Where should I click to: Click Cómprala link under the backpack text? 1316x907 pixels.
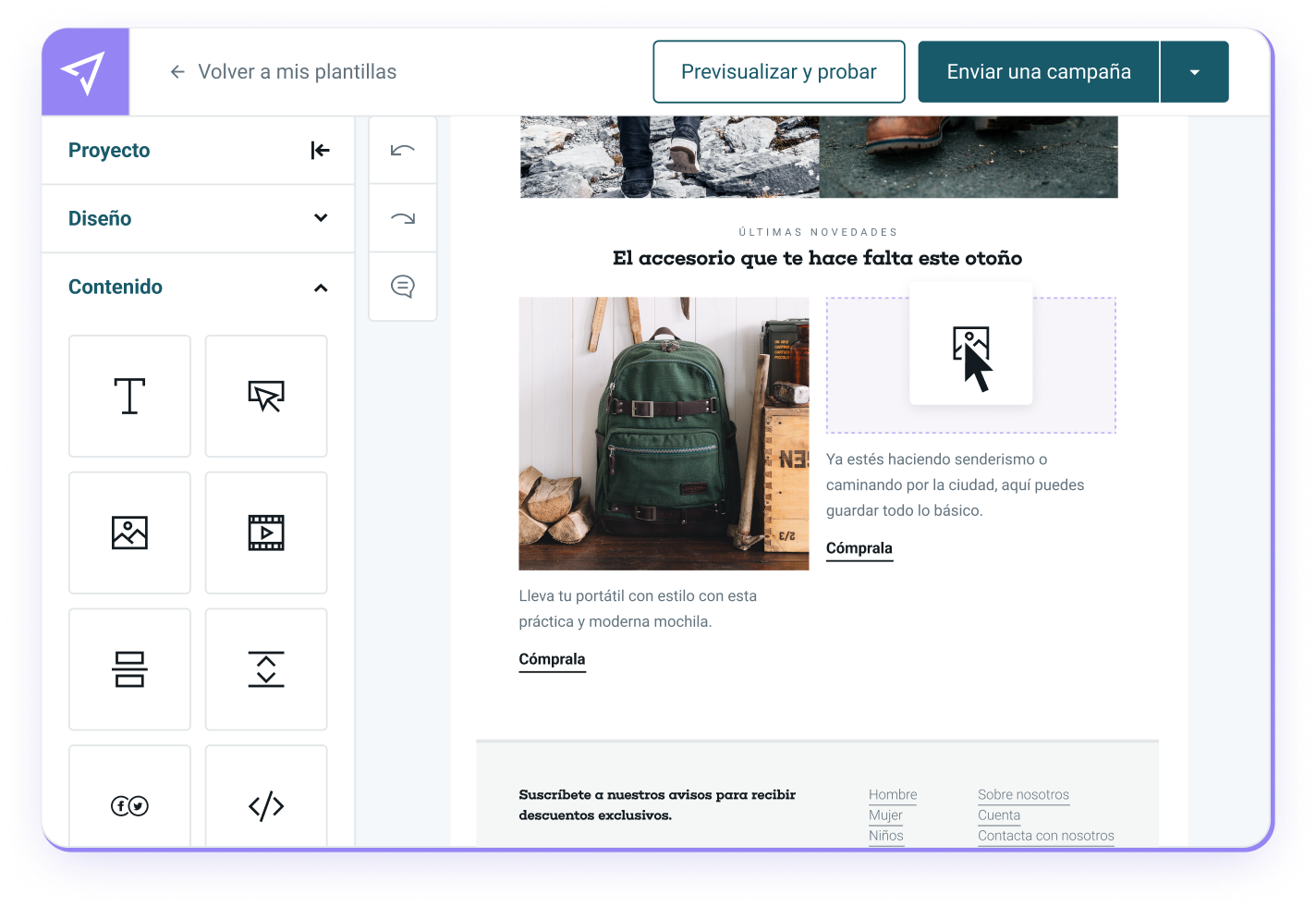552,660
